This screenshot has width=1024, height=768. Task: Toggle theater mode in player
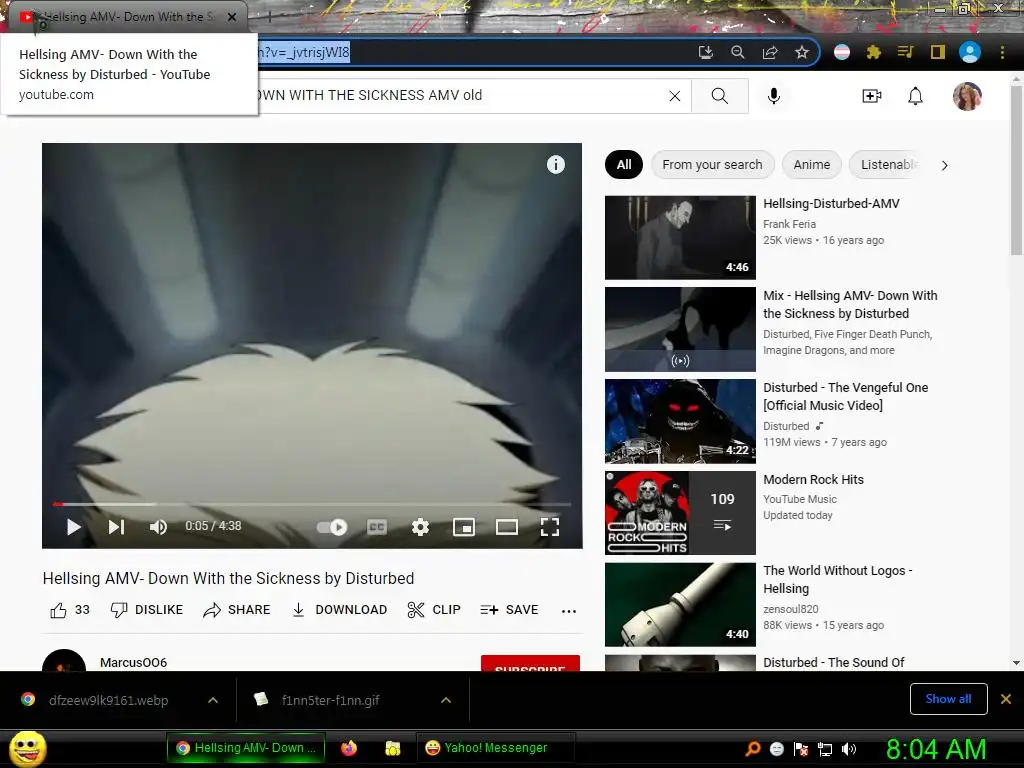pyautogui.click(x=507, y=527)
